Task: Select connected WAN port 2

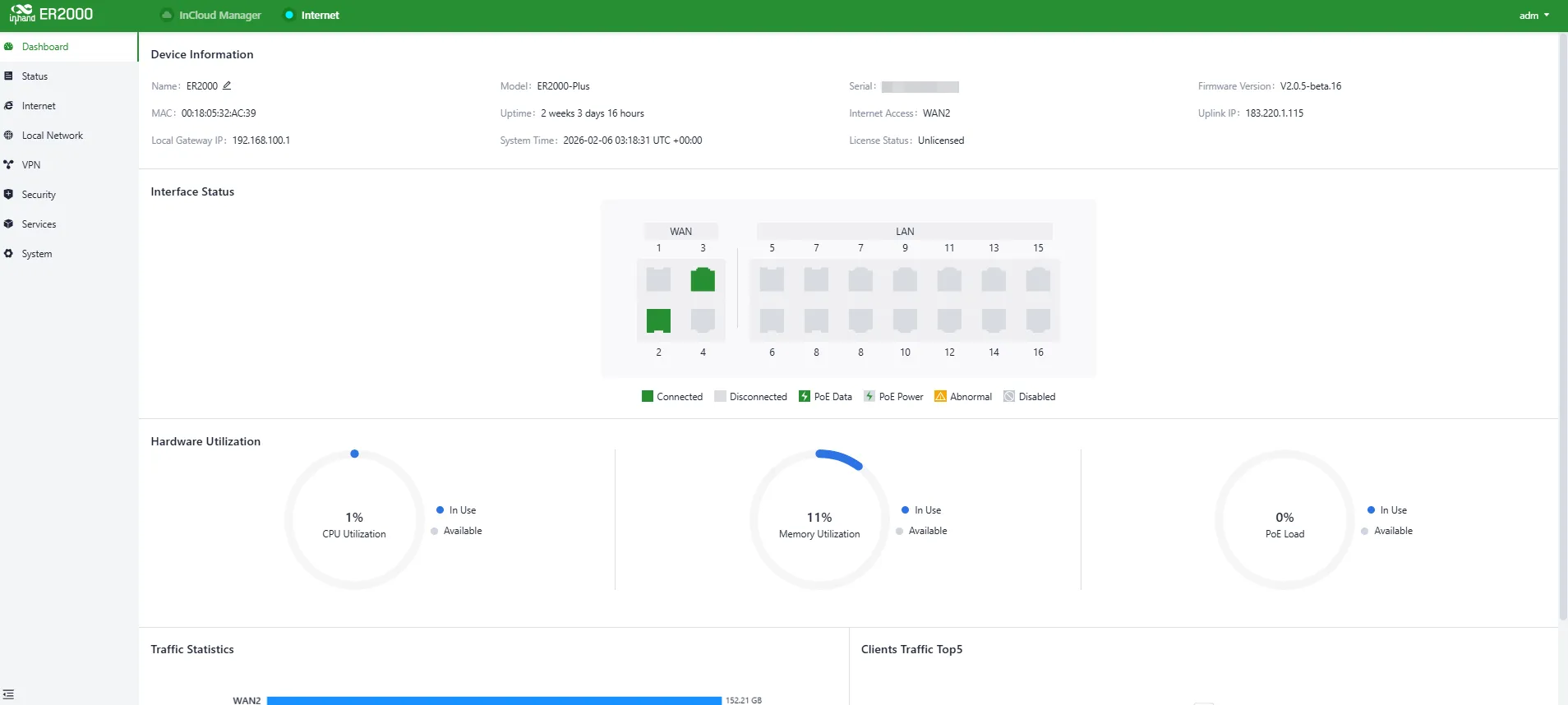Action: (x=658, y=320)
